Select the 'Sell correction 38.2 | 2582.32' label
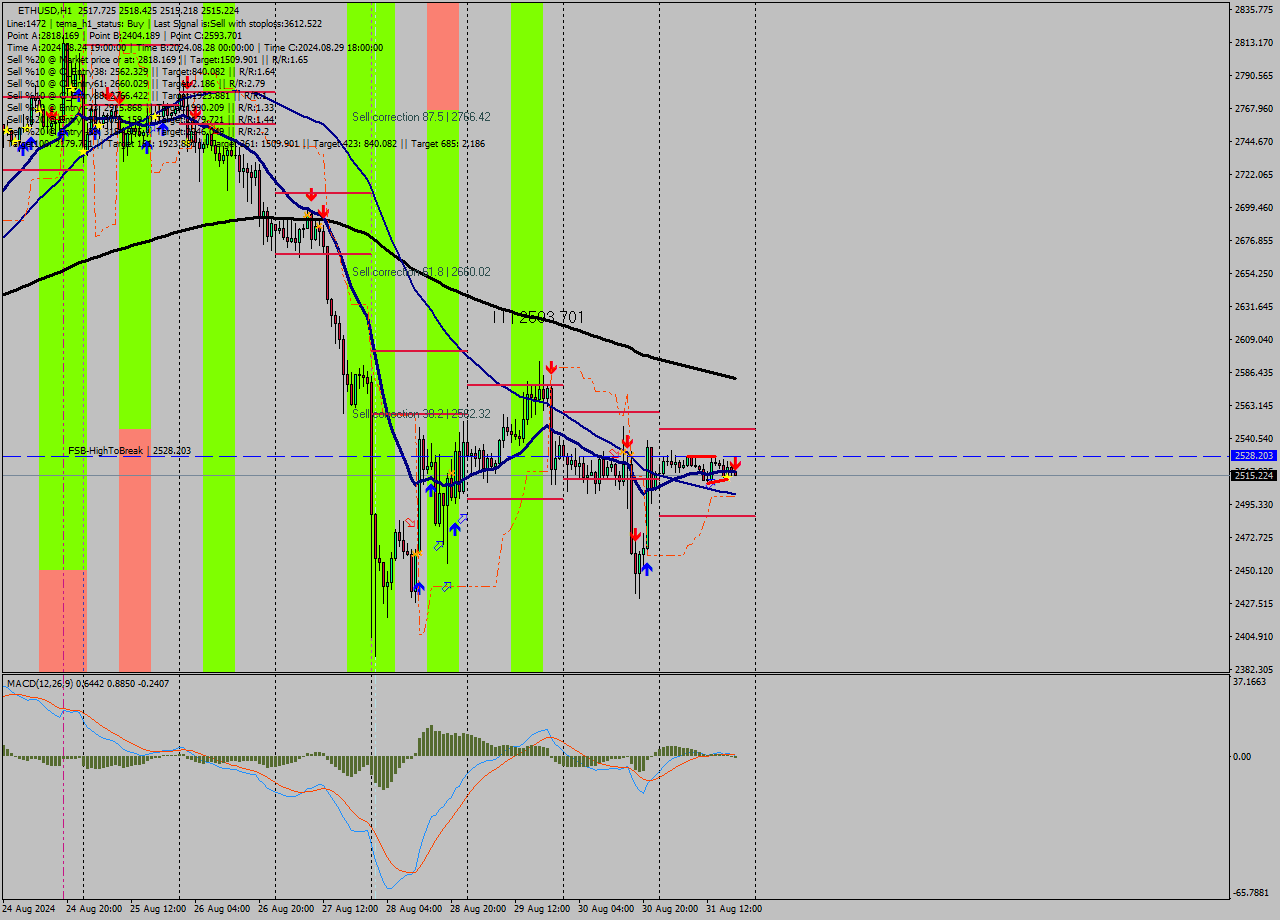This screenshot has width=1280, height=920. pos(421,414)
